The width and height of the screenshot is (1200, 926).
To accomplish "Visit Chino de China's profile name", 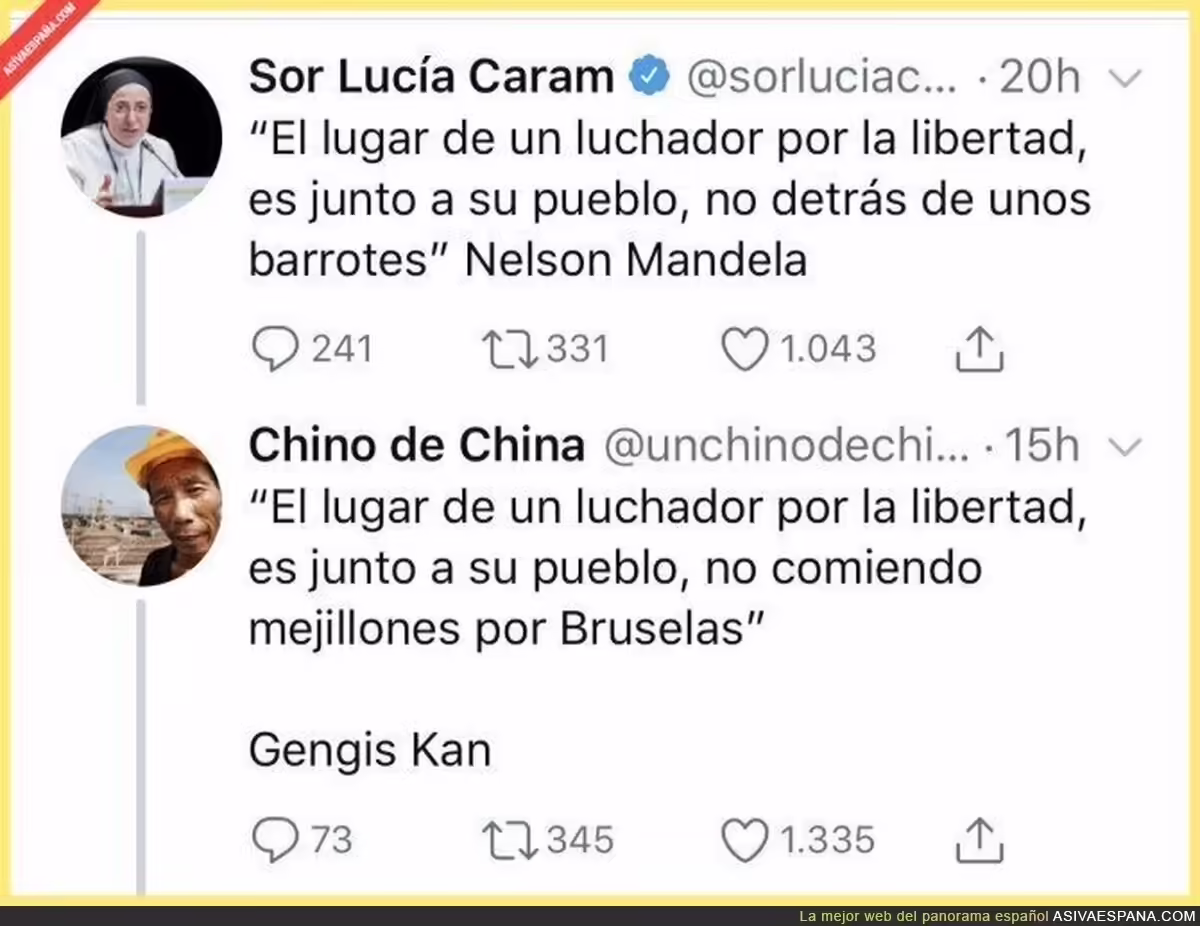I will tap(416, 446).
